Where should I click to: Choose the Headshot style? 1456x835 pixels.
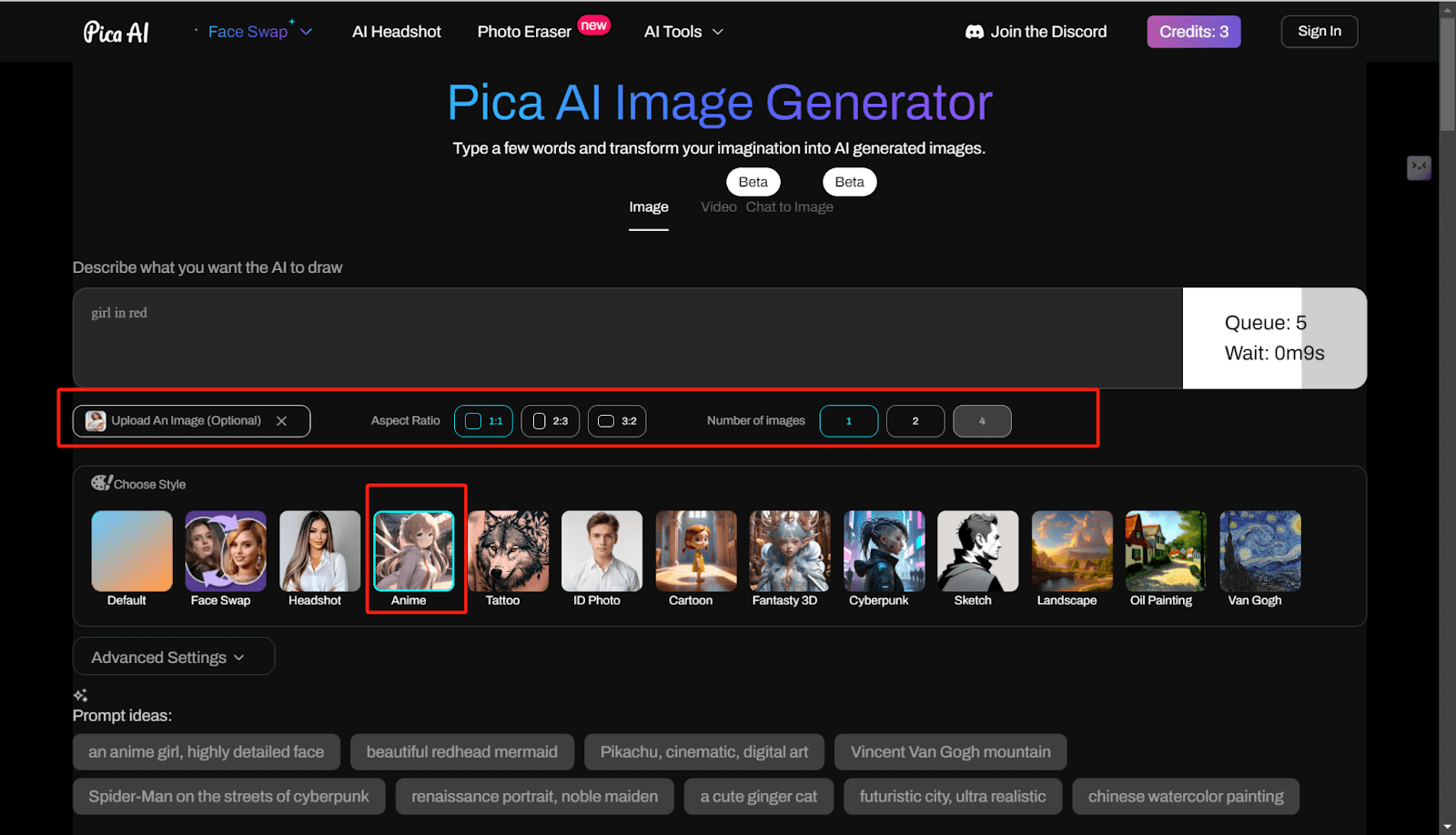319,551
